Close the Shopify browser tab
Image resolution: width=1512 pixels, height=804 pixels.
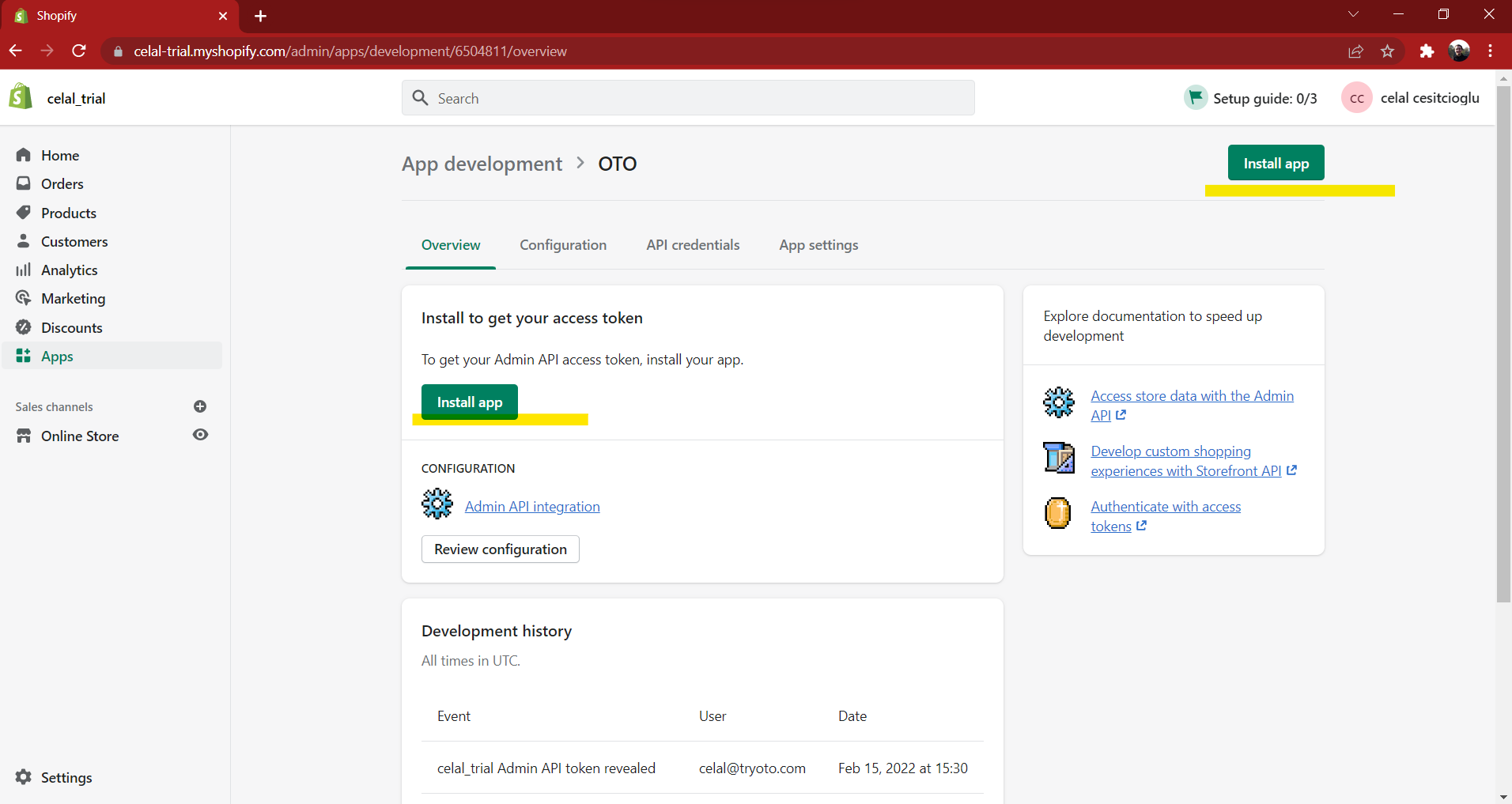coord(223,16)
